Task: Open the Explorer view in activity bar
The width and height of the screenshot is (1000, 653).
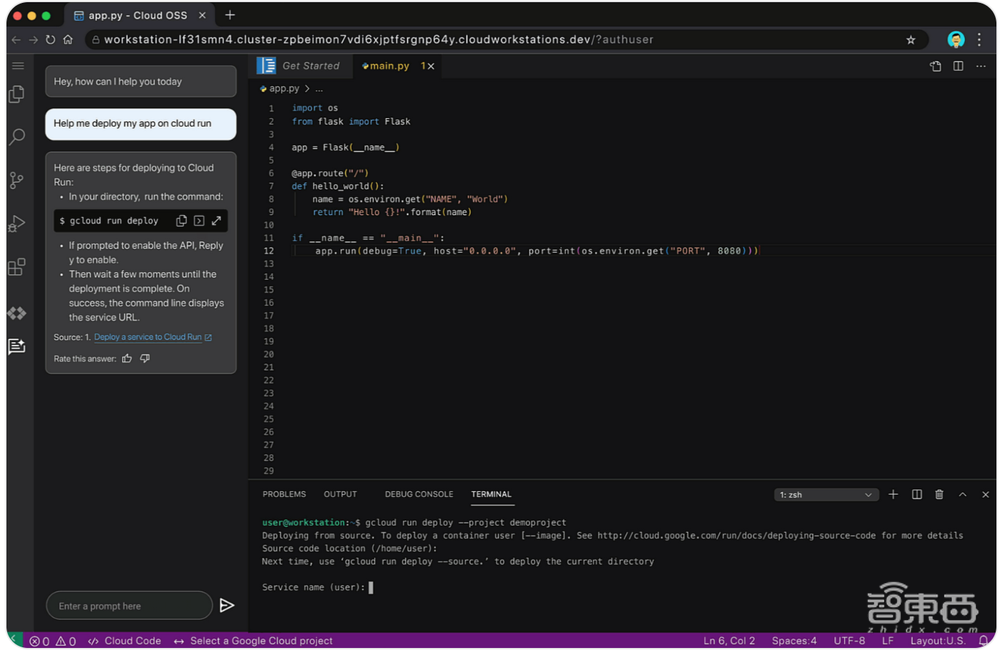Action: [16, 94]
